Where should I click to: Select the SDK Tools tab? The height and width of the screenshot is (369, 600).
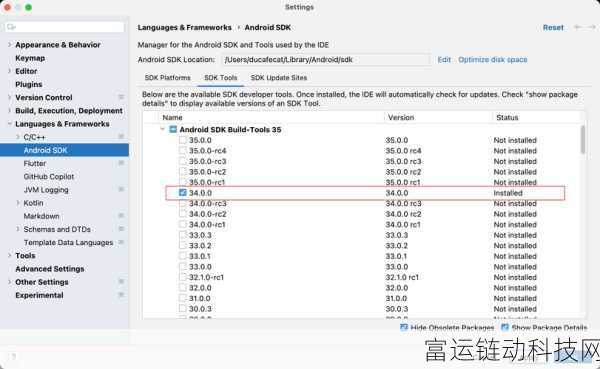220,78
